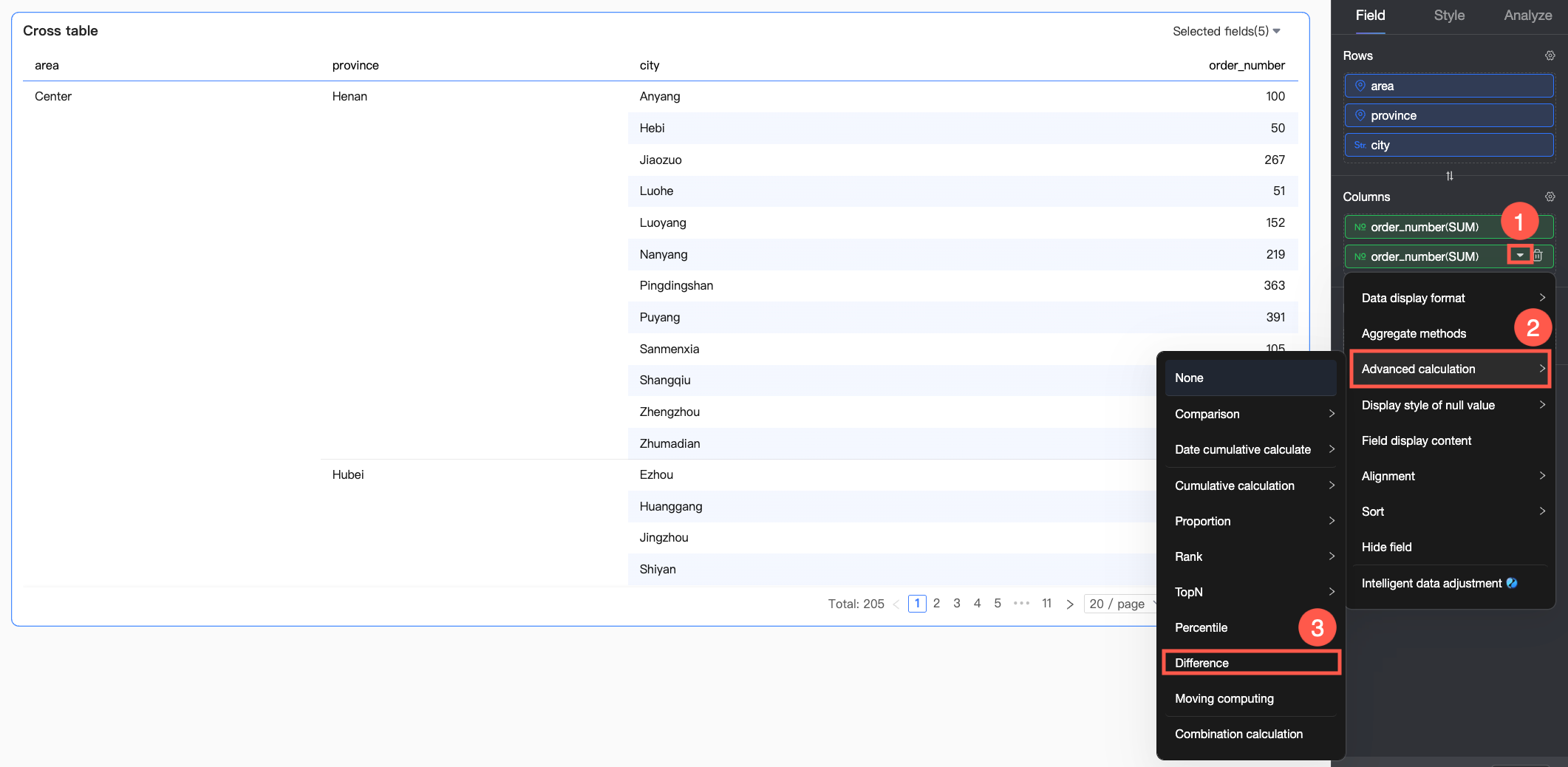Expand TopN submenu
Screen dimensions: 1568x767
pos(1251,592)
